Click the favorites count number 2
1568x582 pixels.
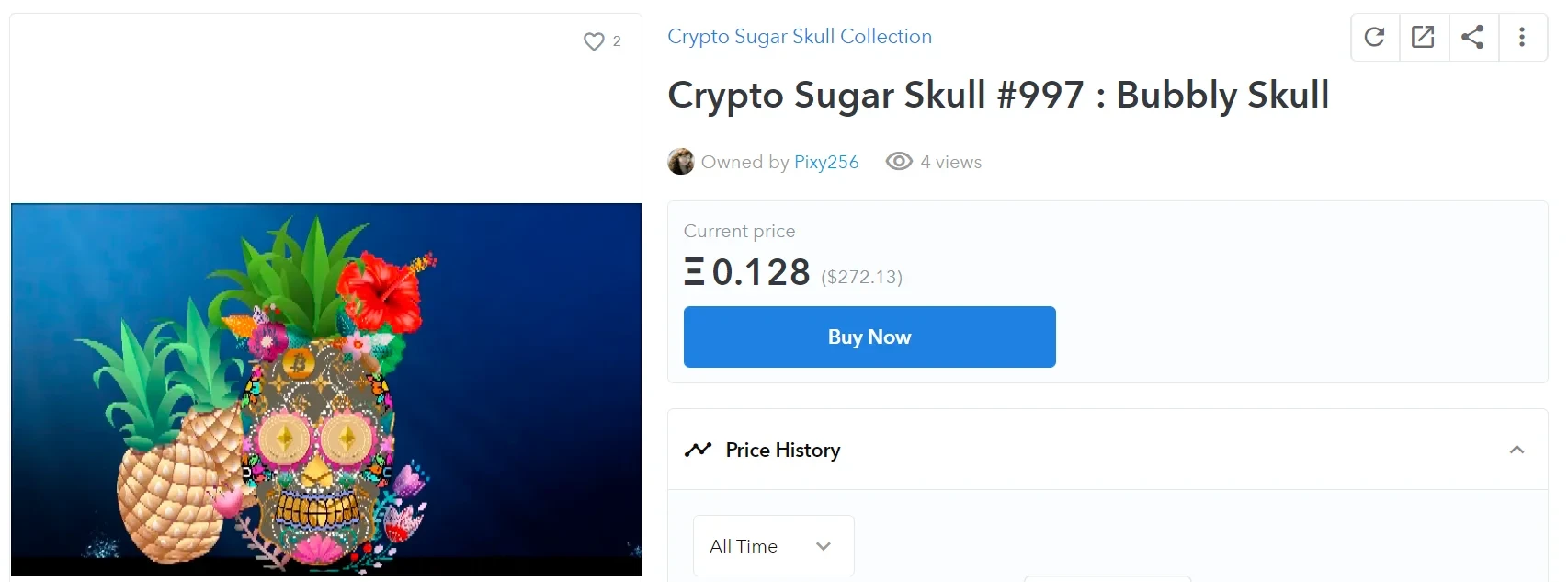pos(617,41)
